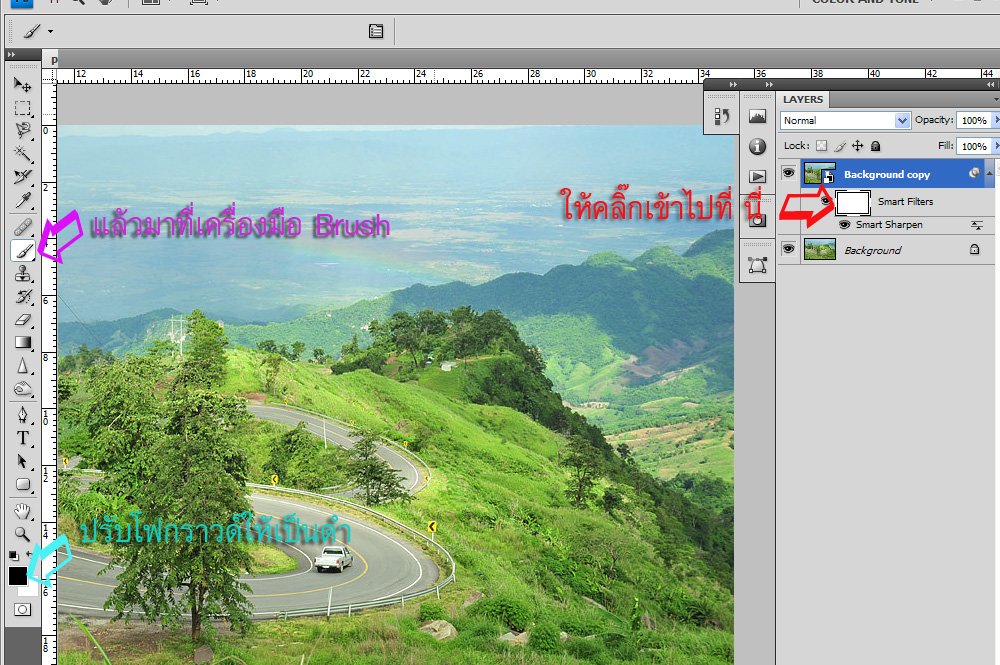Click the black foreground color swatch
This screenshot has width=1000, height=665.
pyautogui.click(x=18, y=576)
